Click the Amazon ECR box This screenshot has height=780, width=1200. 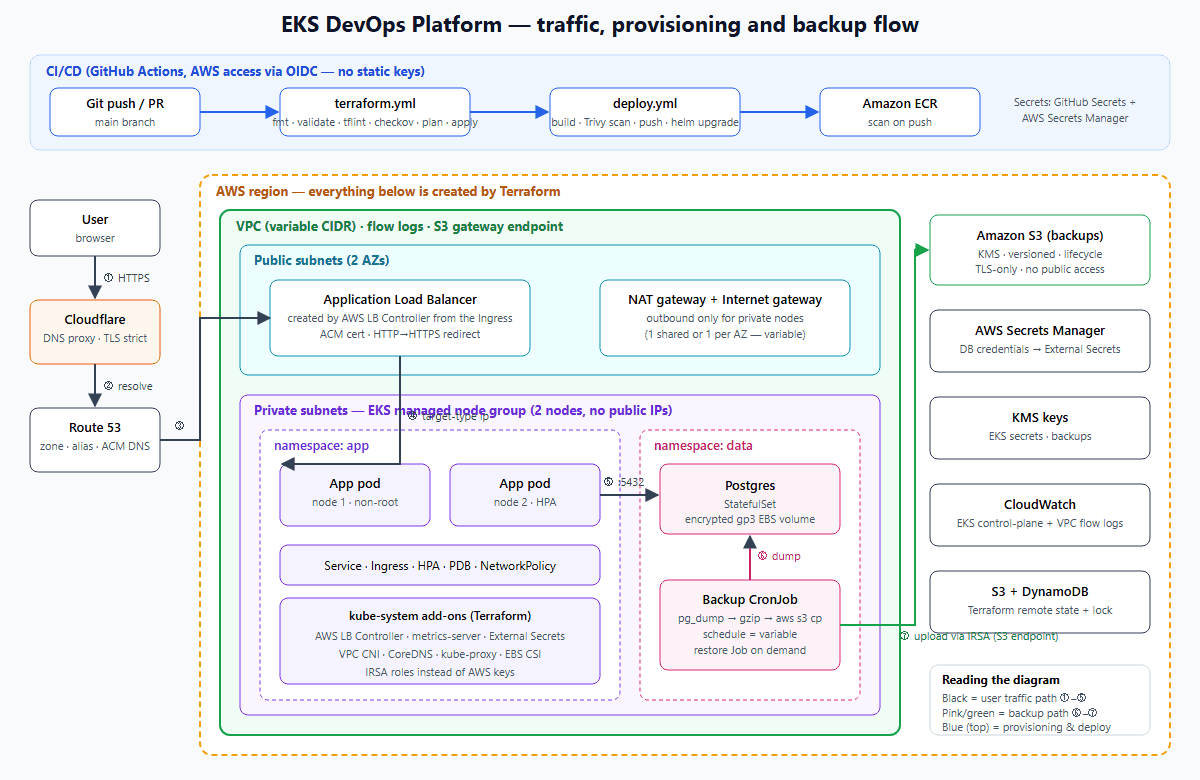(900, 112)
